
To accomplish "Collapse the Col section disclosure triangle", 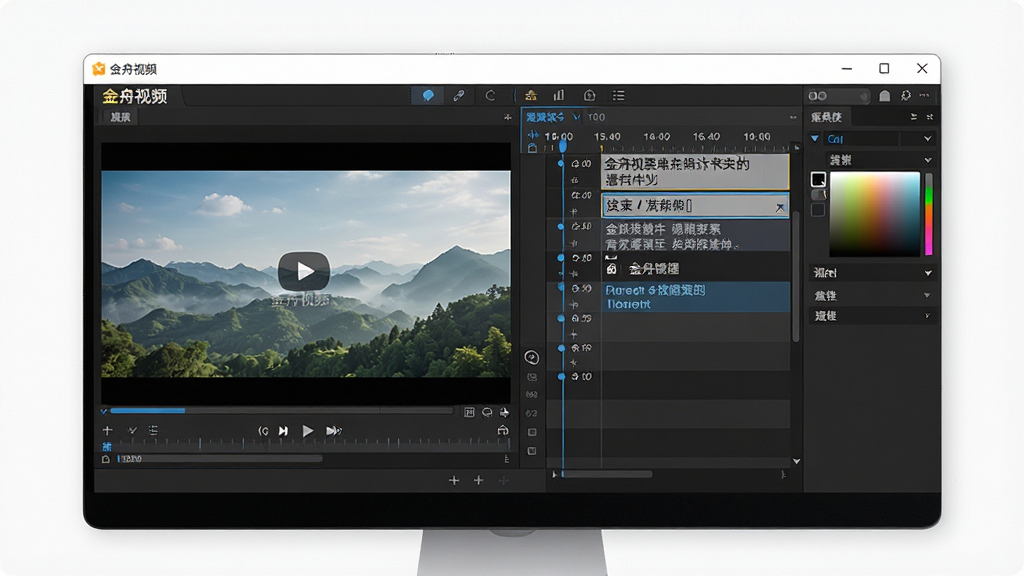I will [815, 138].
